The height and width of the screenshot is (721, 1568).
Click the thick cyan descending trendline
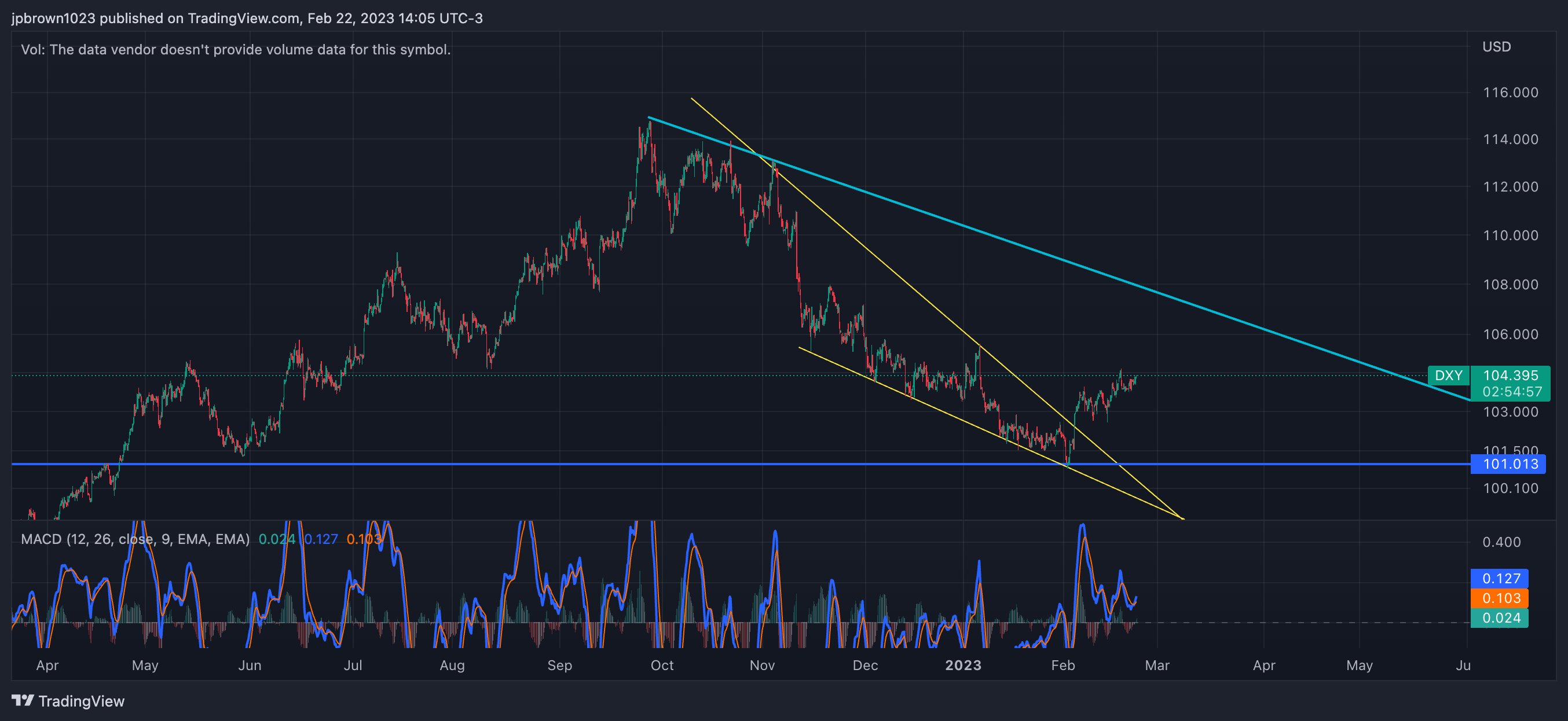pos(1059,258)
